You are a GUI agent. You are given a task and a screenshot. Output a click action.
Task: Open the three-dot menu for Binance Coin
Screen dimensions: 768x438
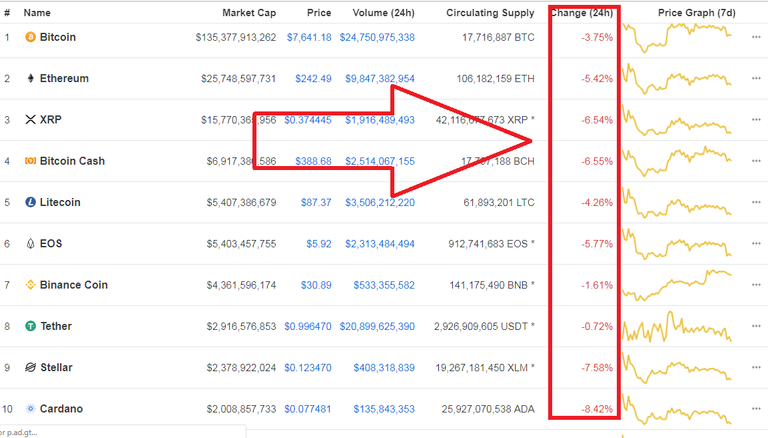click(756, 285)
